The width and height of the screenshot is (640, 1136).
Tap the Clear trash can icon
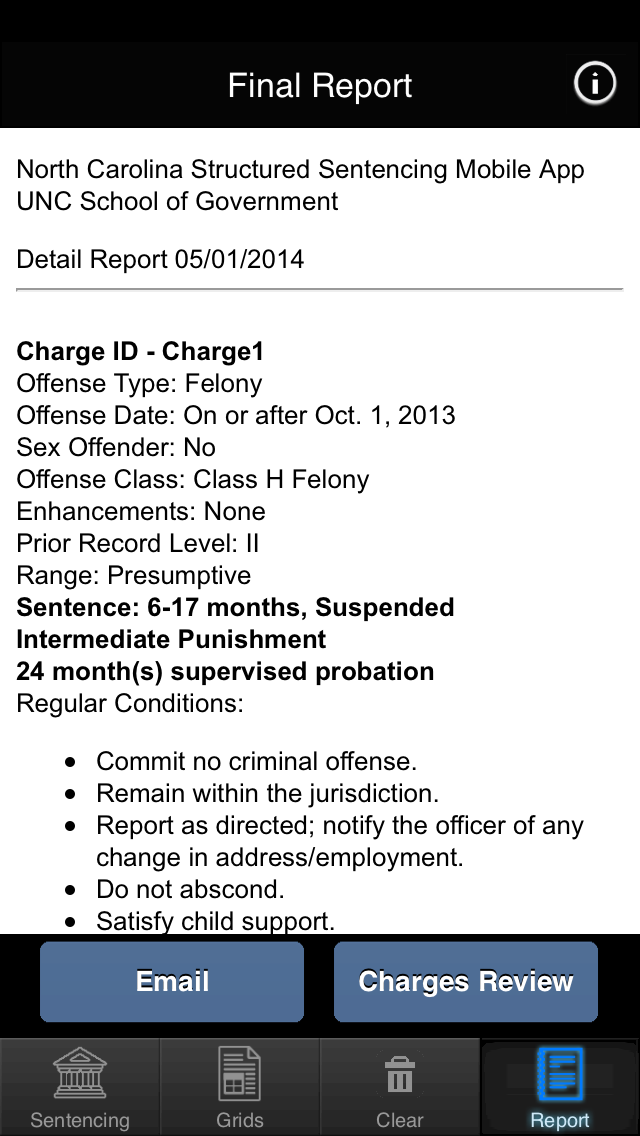[400, 1076]
